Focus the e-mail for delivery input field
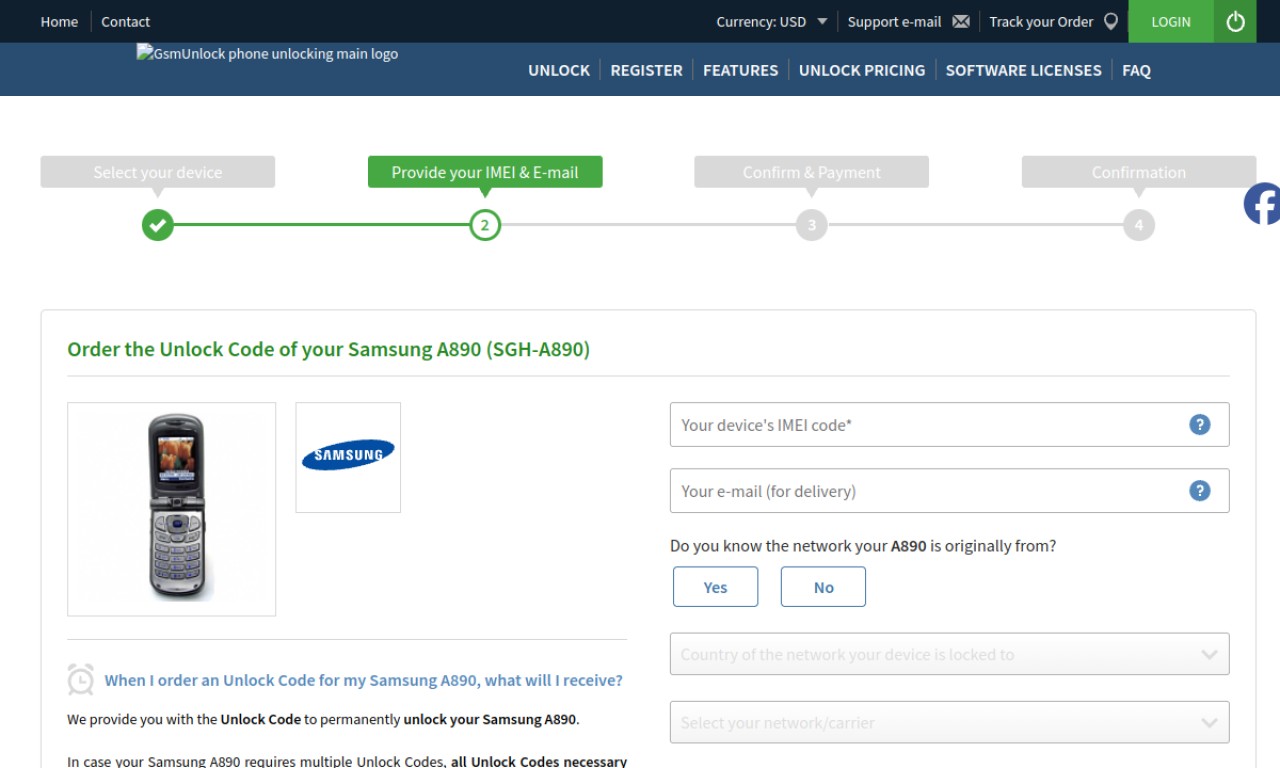Viewport: 1280px width, 768px height. tap(949, 491)
